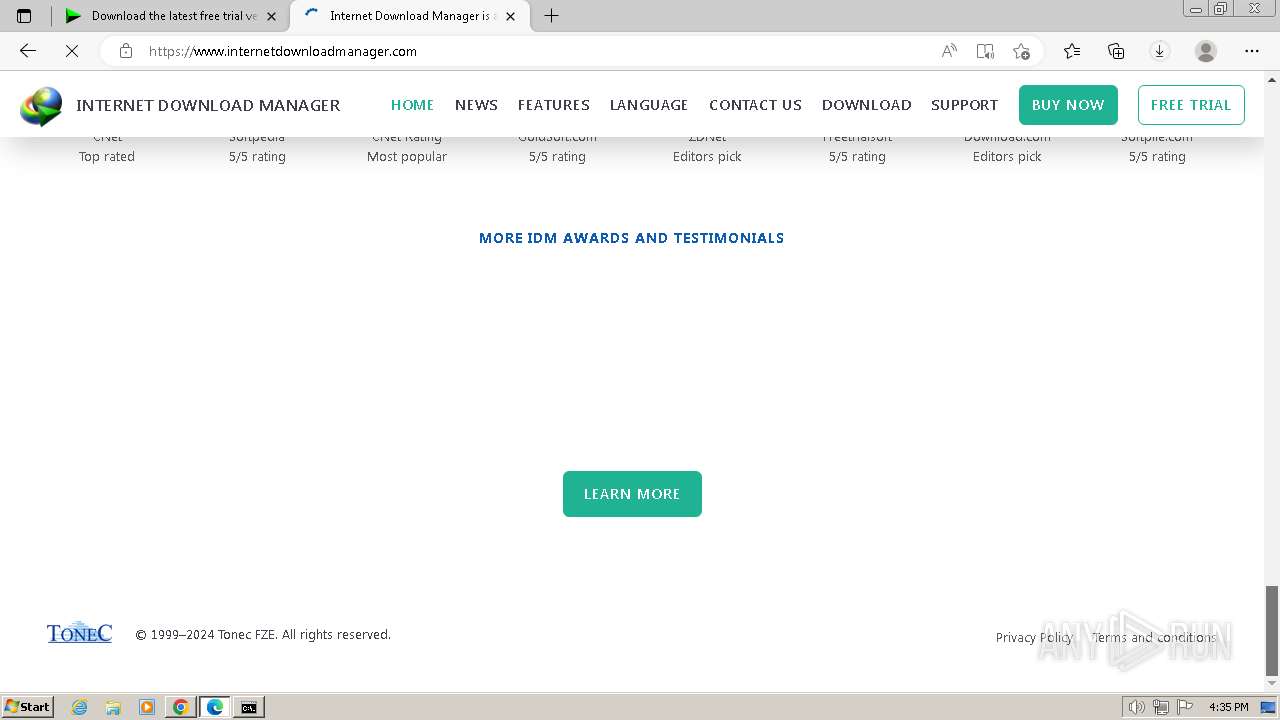Open the Read aloud icon in address bar

(x=949, y=51)
